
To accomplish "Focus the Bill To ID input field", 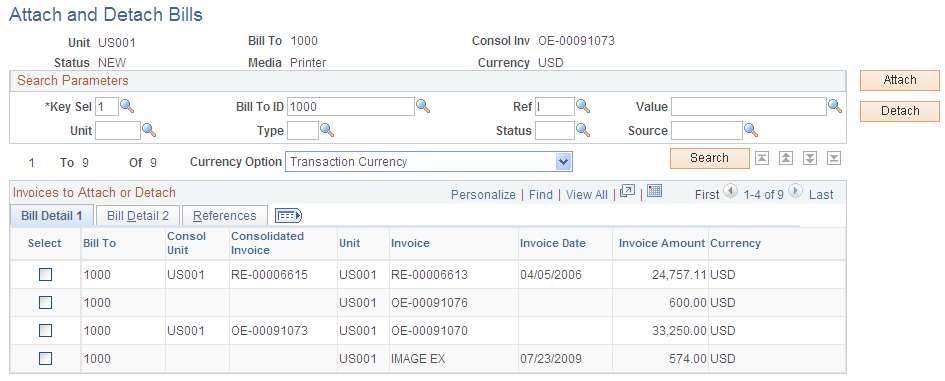I will [351, 107].
